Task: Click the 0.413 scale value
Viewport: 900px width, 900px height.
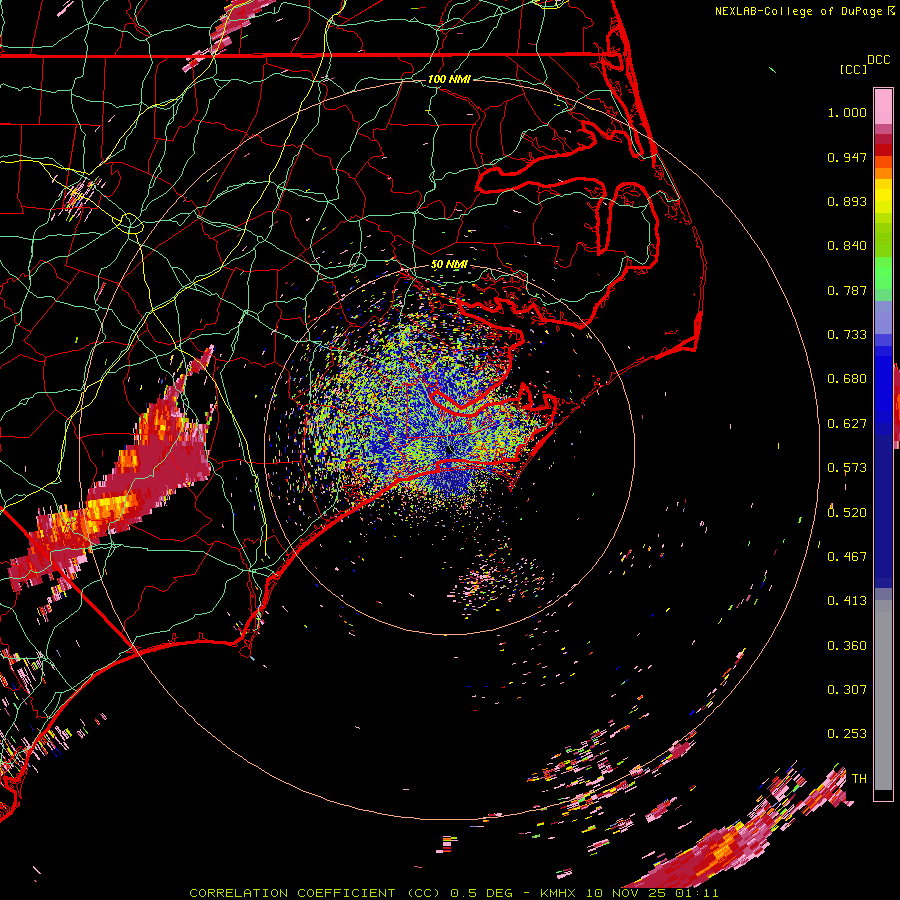Action: [x=847, y=601]
